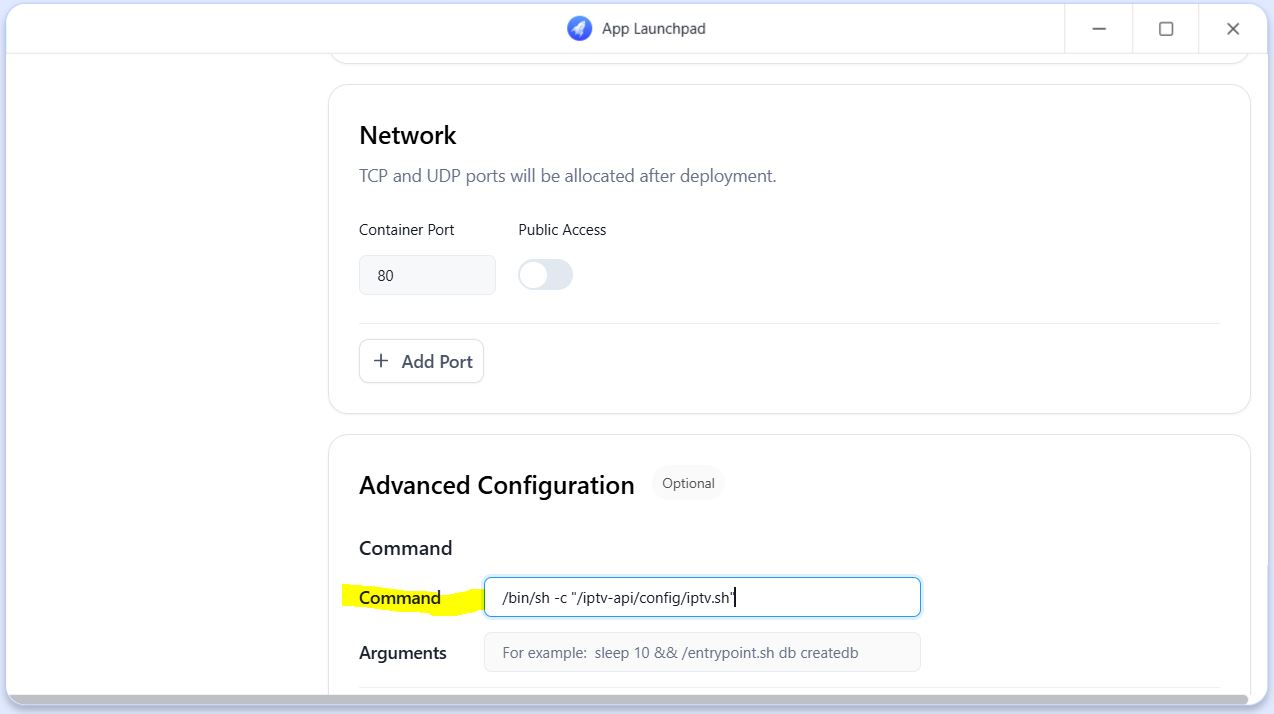Screen dimensions: 1274x714
Task: Click the Advanced Configuration heading
Action: point(496,485)
